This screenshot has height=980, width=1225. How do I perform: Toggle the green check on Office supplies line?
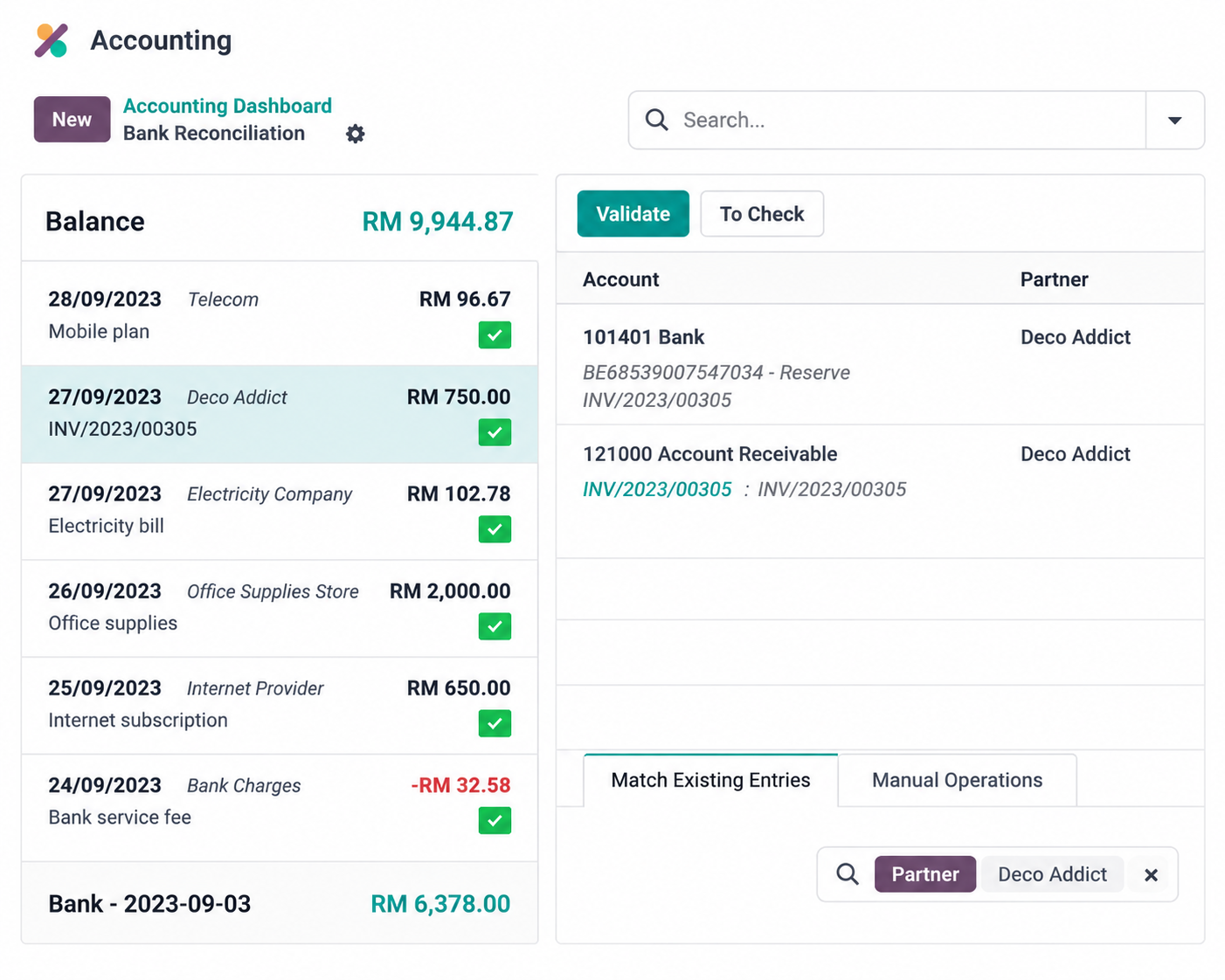click(495, 626)
